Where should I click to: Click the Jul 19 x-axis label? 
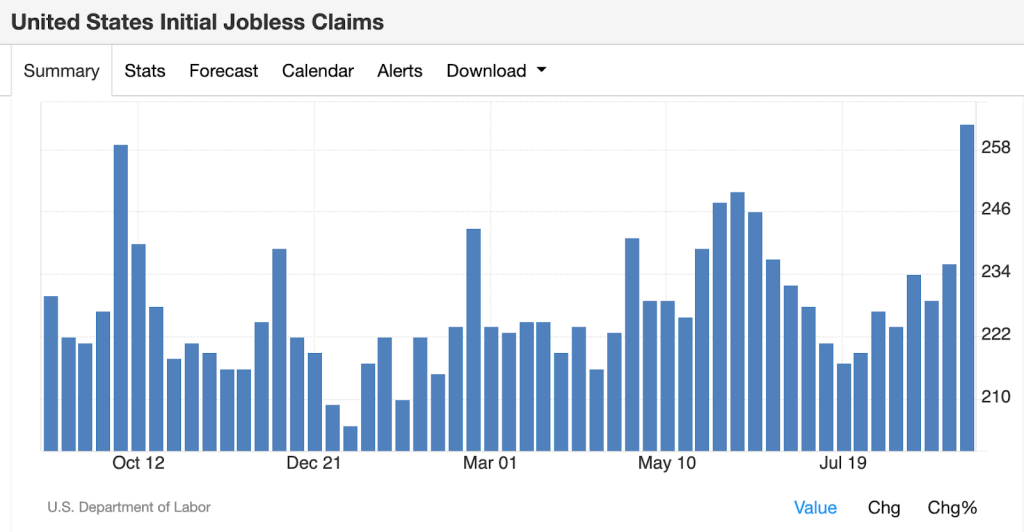coord(843,463)
